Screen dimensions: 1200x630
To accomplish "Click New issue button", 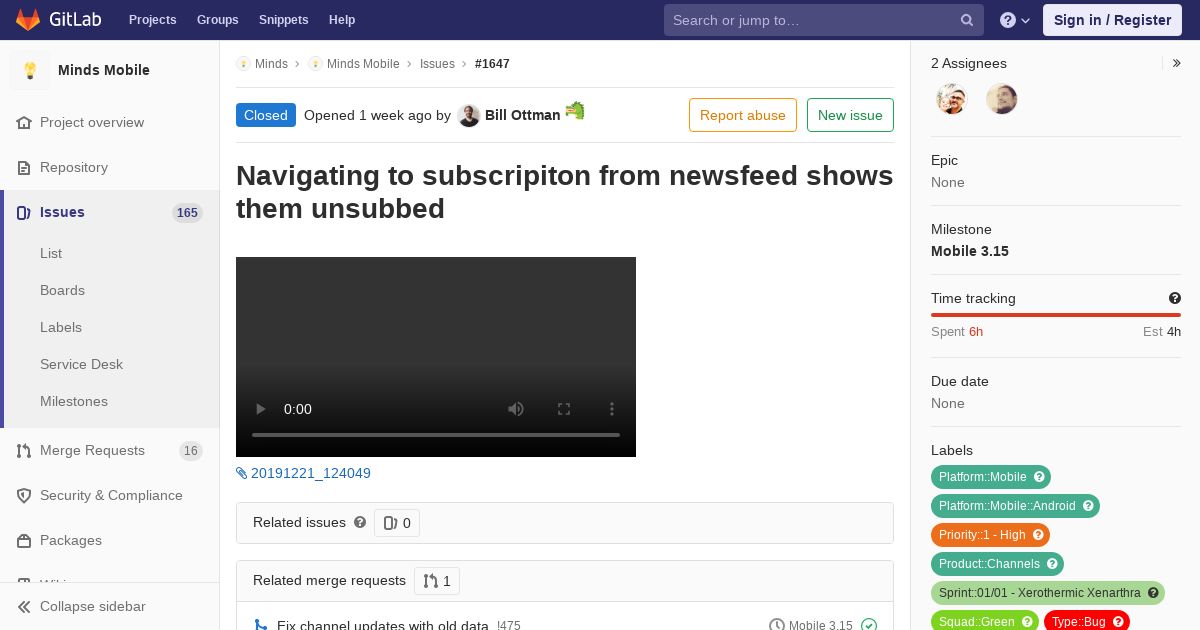I will point(850,115).
